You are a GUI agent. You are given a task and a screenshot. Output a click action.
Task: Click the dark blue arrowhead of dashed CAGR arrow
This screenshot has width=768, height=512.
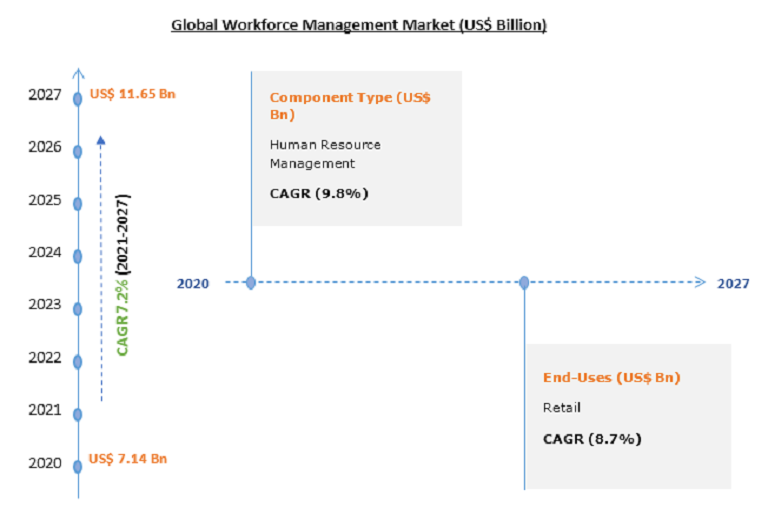coord(101,141)
